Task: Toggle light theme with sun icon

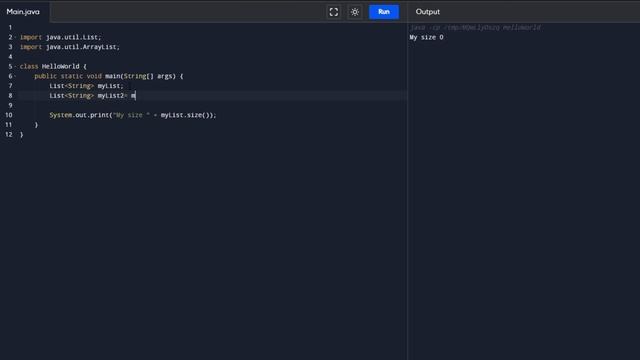Action: pos(355,12)
